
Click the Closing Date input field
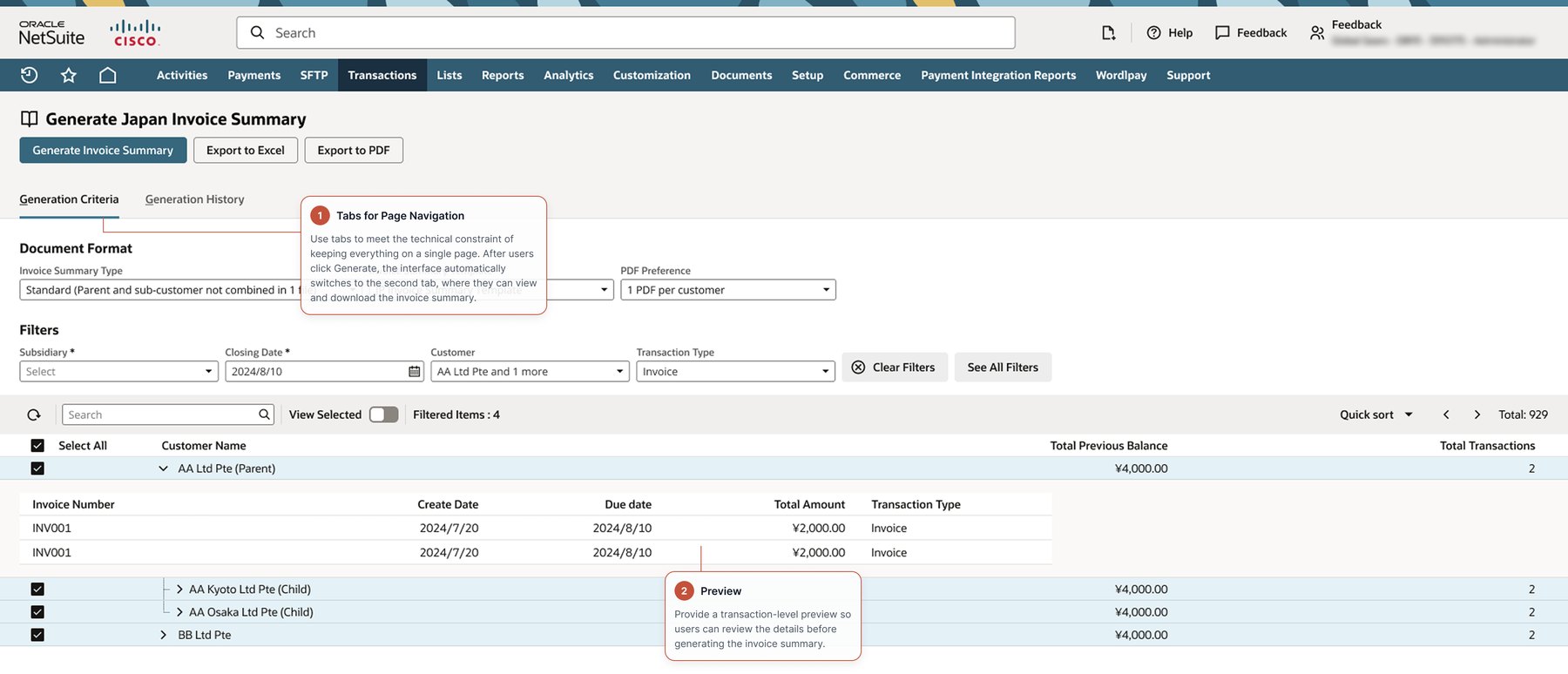(324, 371)
